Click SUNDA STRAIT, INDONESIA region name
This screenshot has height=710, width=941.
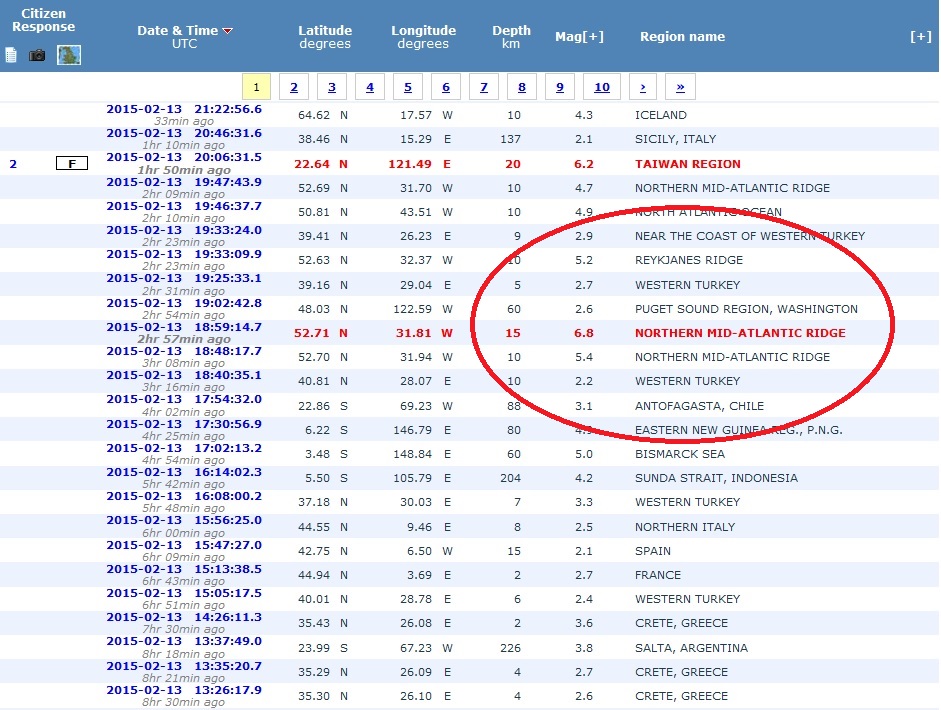click(x=717, y=478)
